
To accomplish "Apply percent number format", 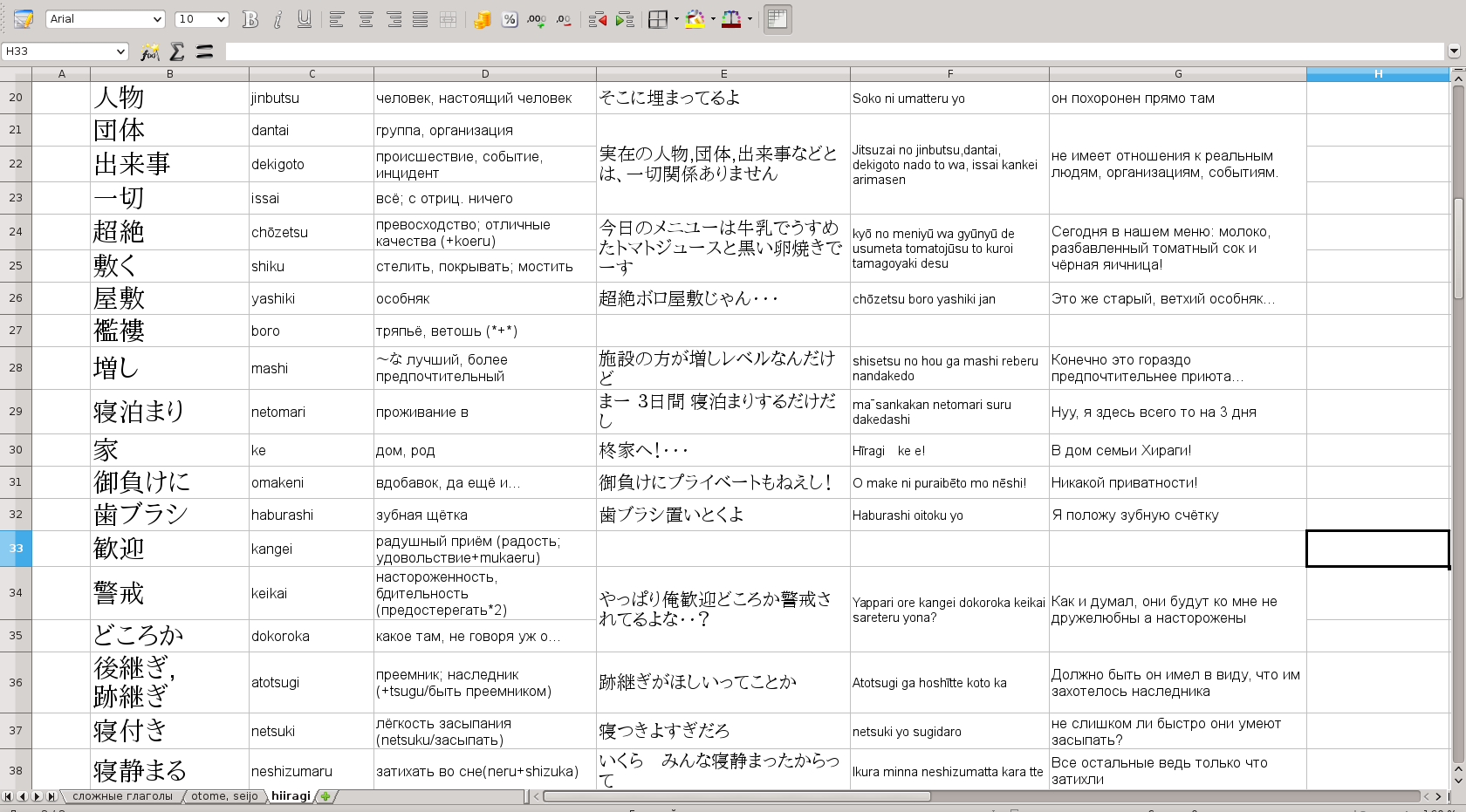I will pos(510,19).
